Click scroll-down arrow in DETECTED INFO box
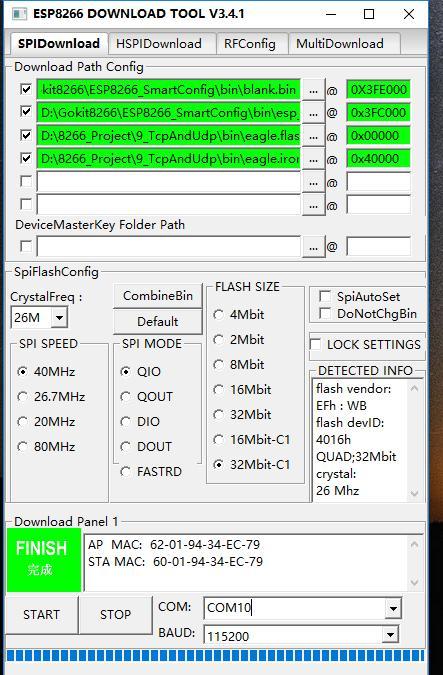The width and height of the screenshot is (443, 675). click(414, 493)
